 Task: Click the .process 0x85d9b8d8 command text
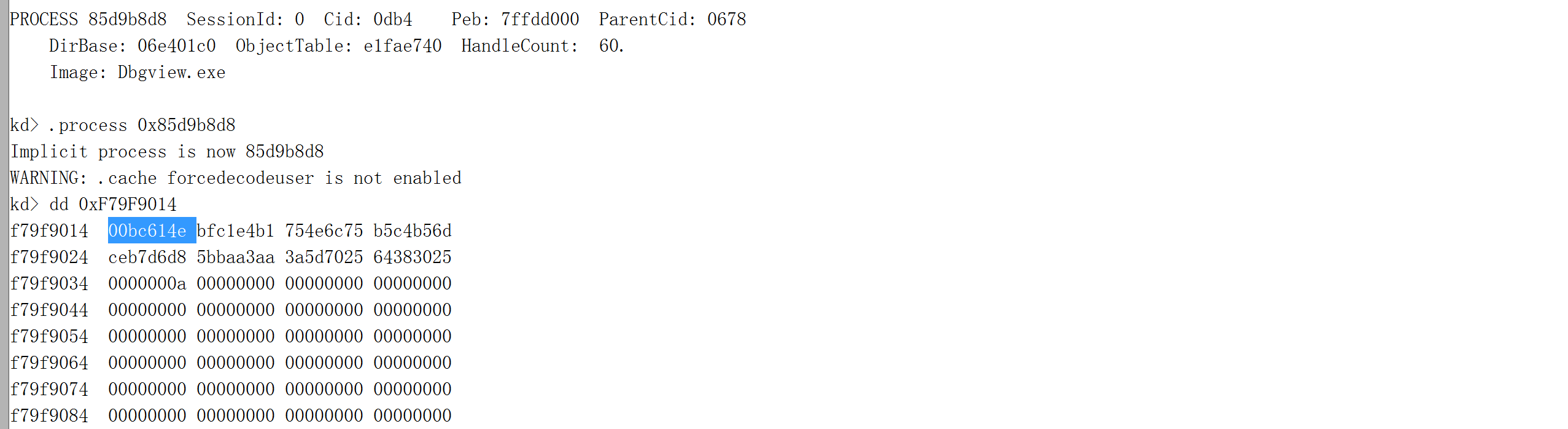(x=142, y=125)
